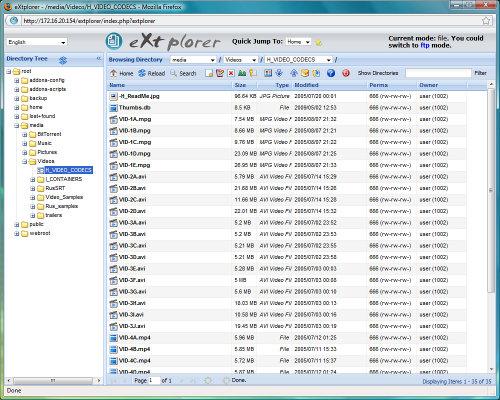Click the new file/folder icon

(209, 73)
